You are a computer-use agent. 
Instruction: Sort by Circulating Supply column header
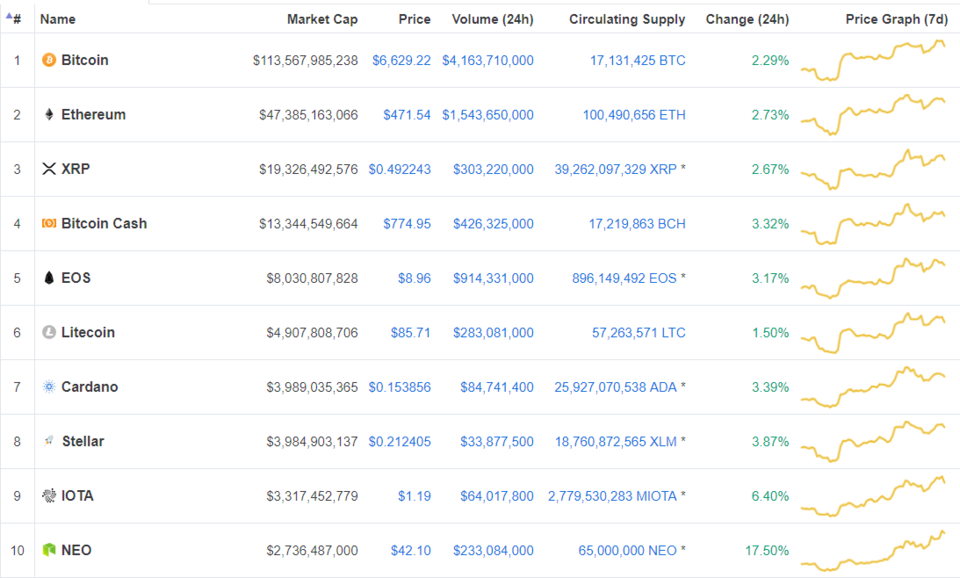pos(627,19)
